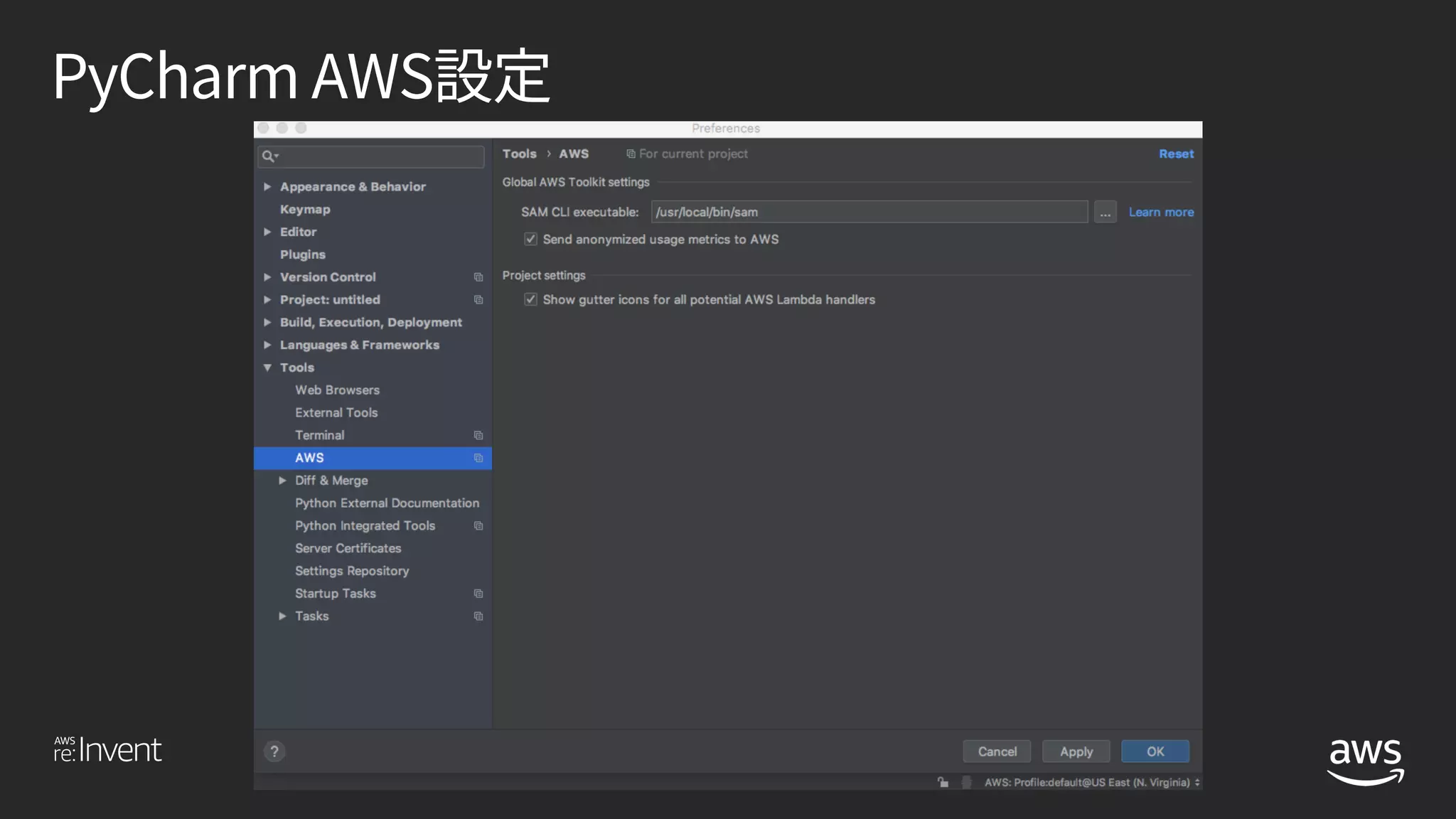1456x819 pixels.
Task: Expand Diff & Merge subtree
Action: pos(282,481)
